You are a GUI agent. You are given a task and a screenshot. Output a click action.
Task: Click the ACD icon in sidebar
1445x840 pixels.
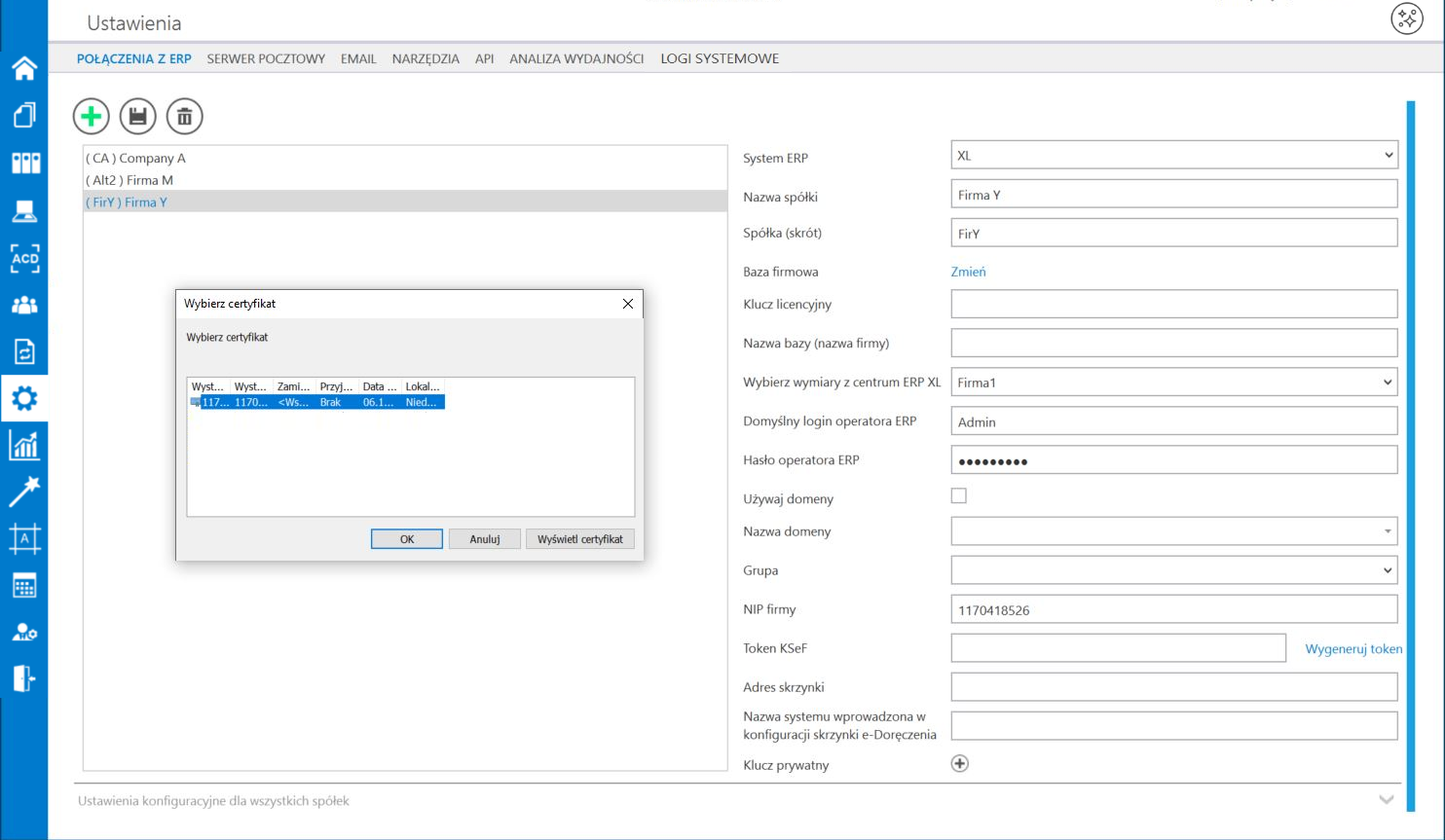point(24,259)
